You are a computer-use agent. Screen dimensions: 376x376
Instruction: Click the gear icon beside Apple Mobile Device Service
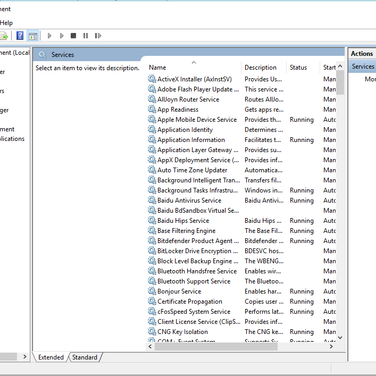[x=152, y=119]
